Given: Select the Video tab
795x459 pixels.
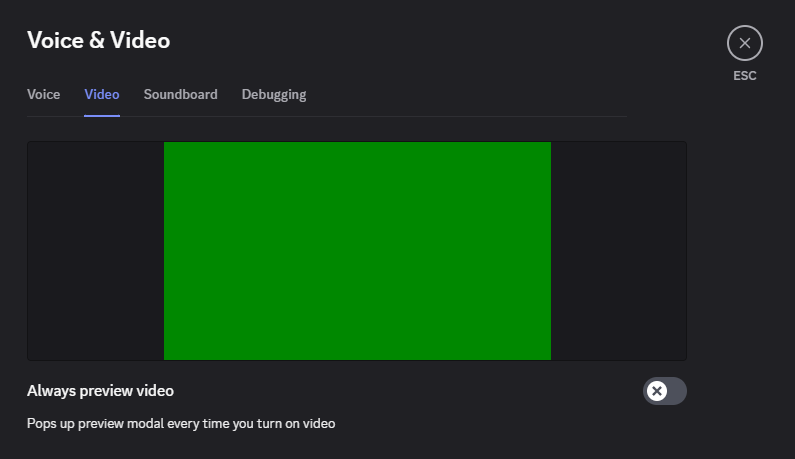Looking at the screenshot, I should tap(102, 94).
